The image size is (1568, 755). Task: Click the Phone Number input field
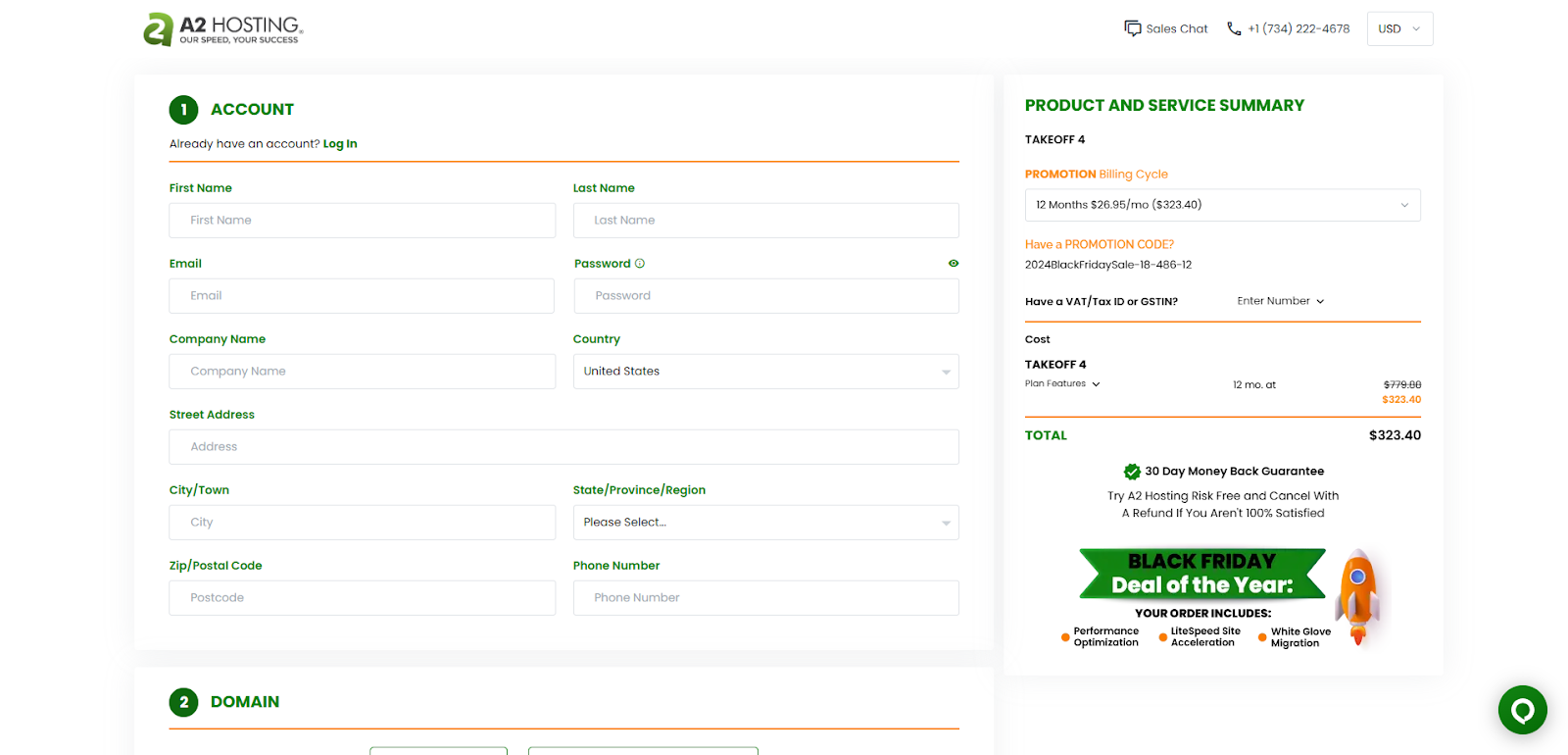765,598
